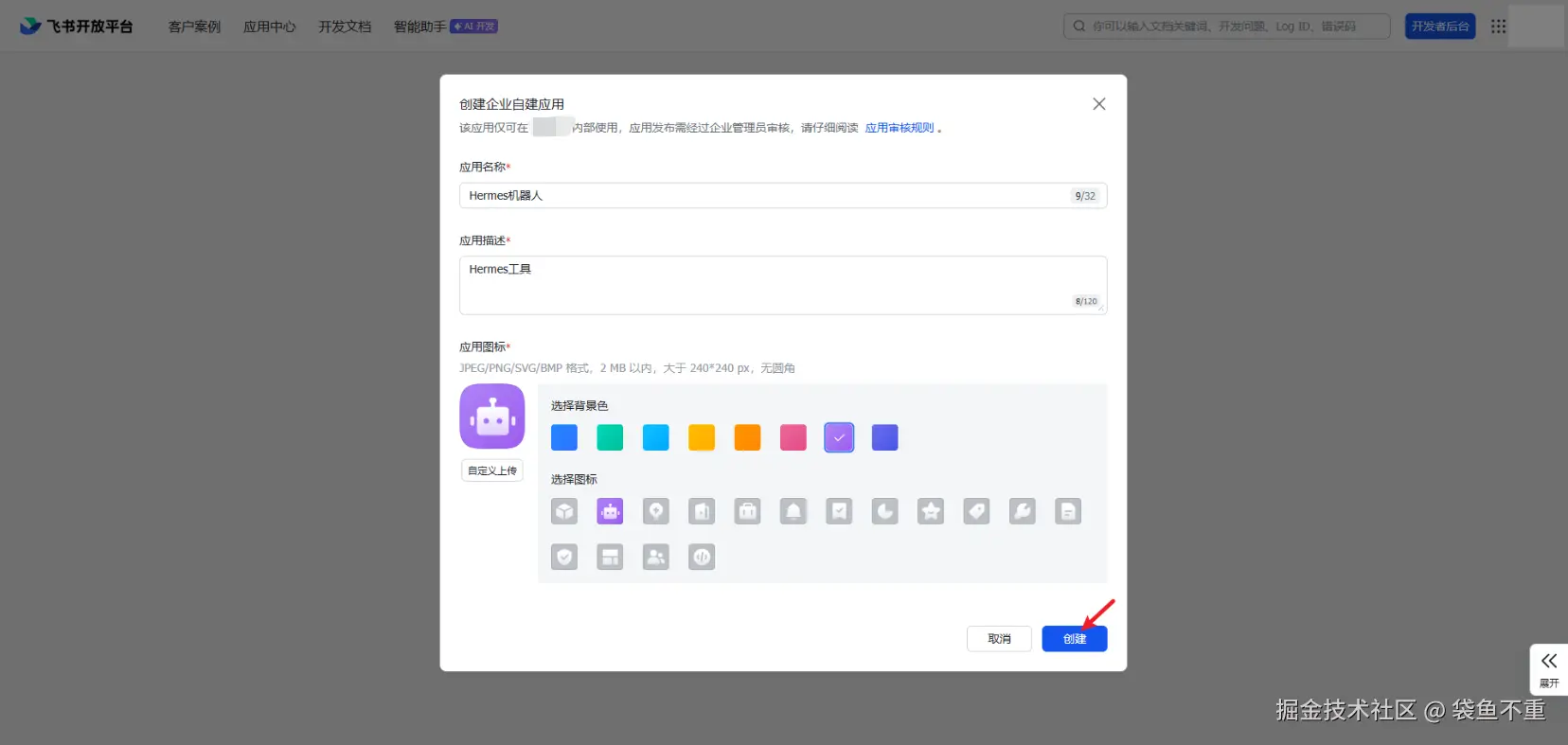Select the star app icon
This screenshot has height=745, width=1568.
pos(931,512)
